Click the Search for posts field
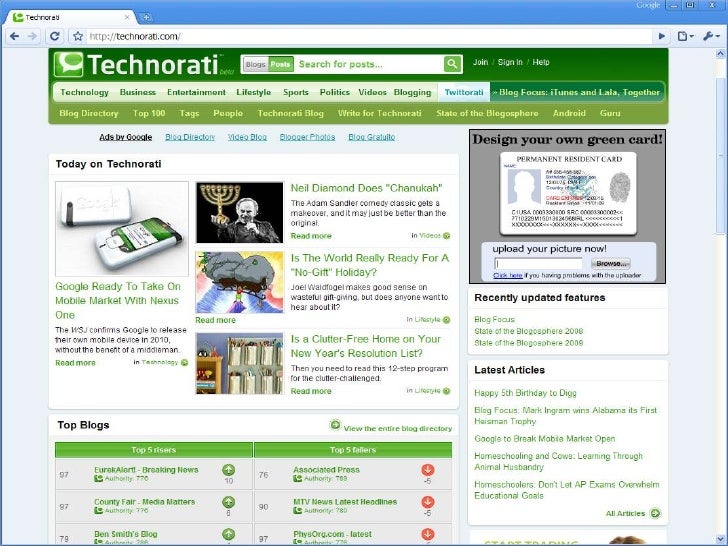This screenshot has width=728, height=546. 369,64
